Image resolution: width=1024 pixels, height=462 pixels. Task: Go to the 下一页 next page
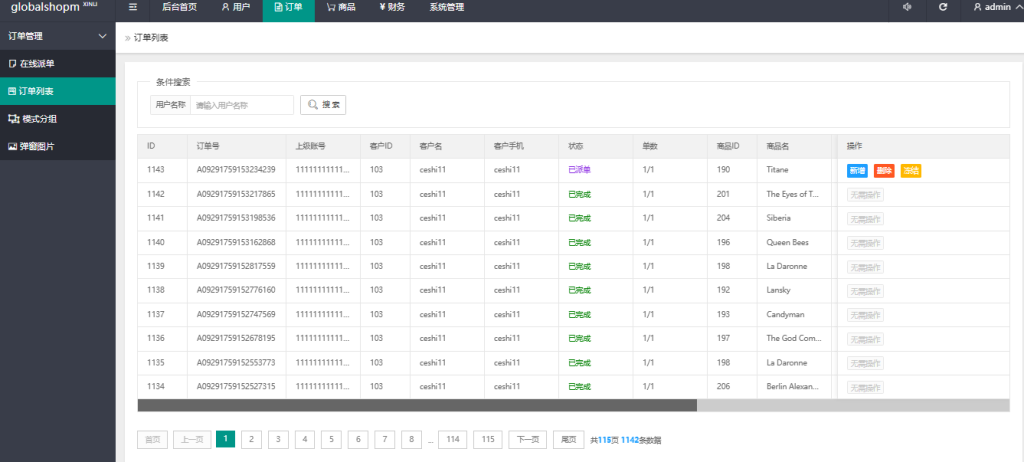[x=527, y=439]
